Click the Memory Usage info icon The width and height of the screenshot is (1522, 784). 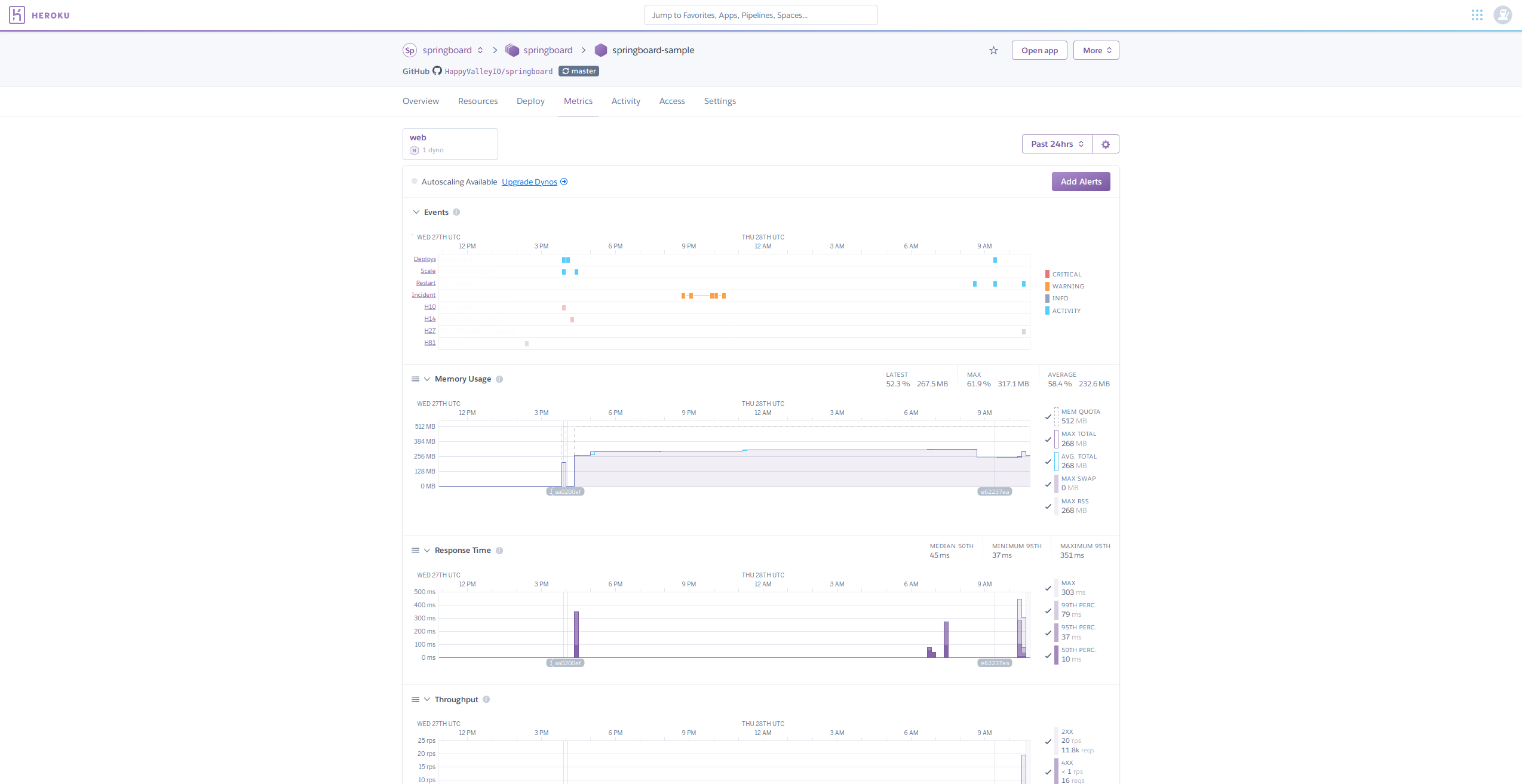tap(499, 379)
